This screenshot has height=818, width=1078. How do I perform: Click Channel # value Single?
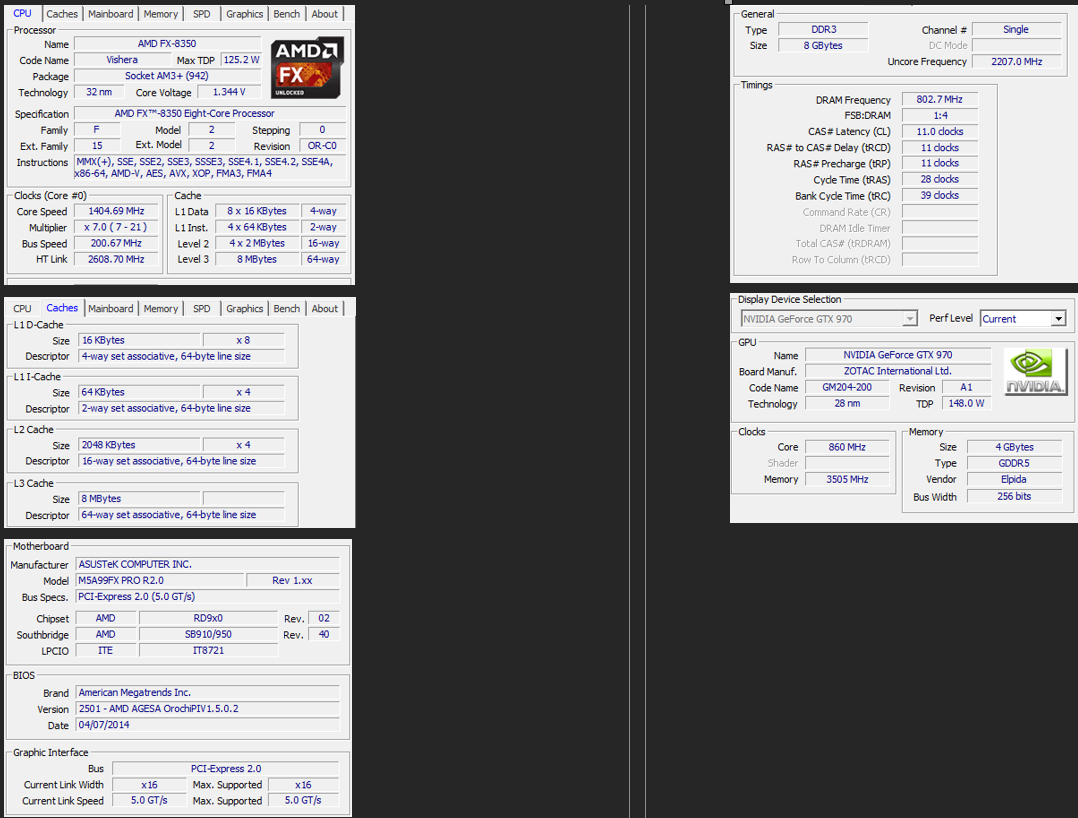point(1015,30)
